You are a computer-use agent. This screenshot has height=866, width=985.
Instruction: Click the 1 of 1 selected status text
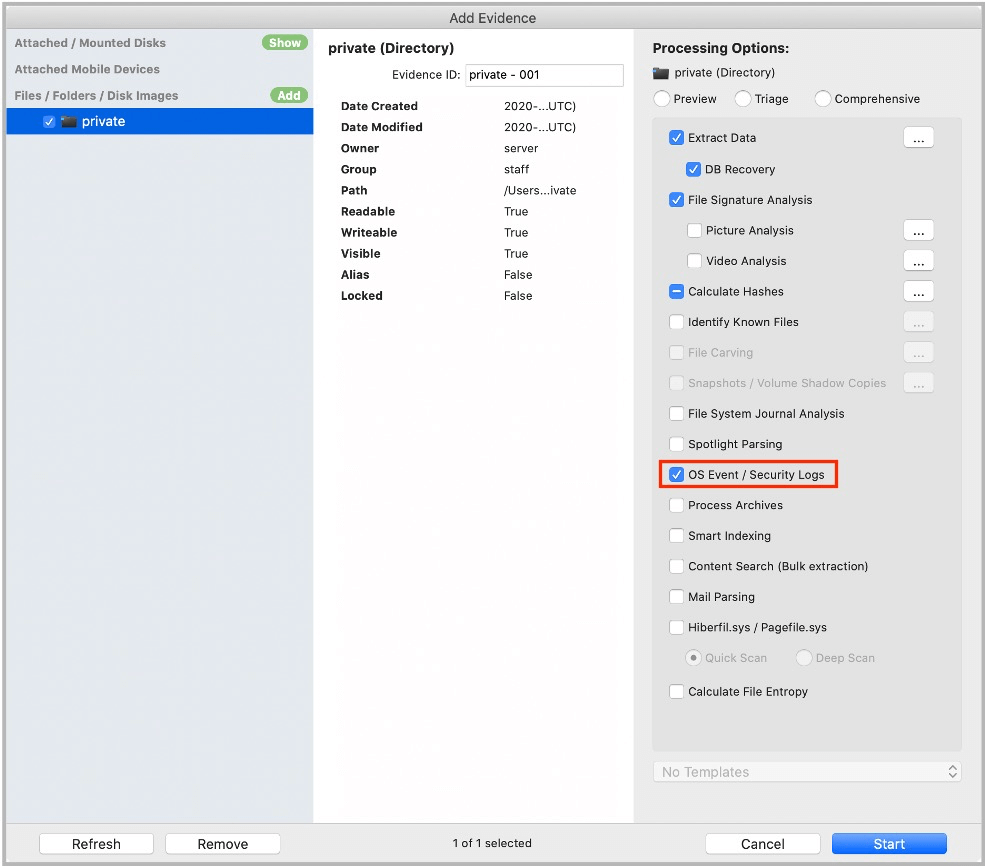pyautogui.click(x=492, y=843)
